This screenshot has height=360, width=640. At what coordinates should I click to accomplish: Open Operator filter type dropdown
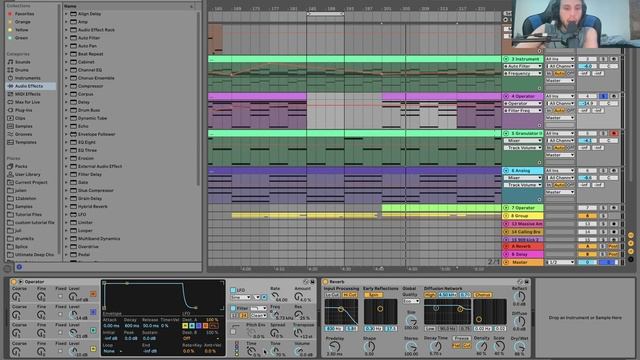[258, 308]
